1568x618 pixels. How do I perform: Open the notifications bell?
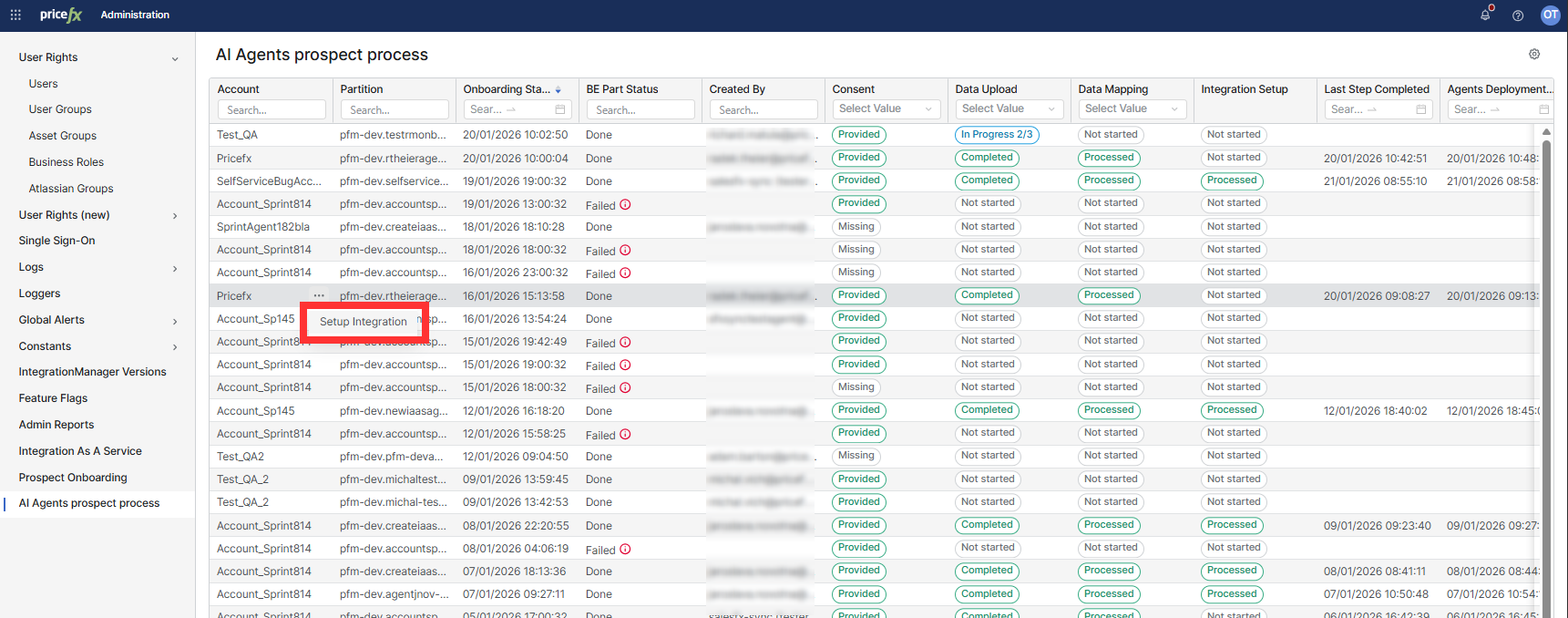[1485, 15]
